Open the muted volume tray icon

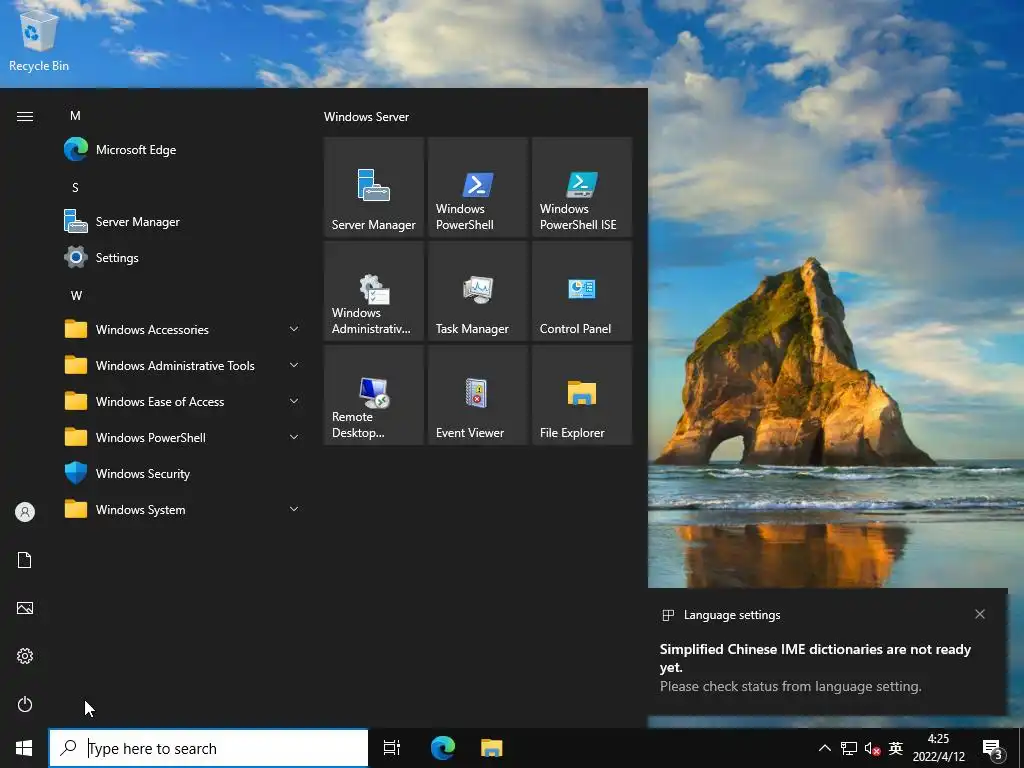point(872,748)
